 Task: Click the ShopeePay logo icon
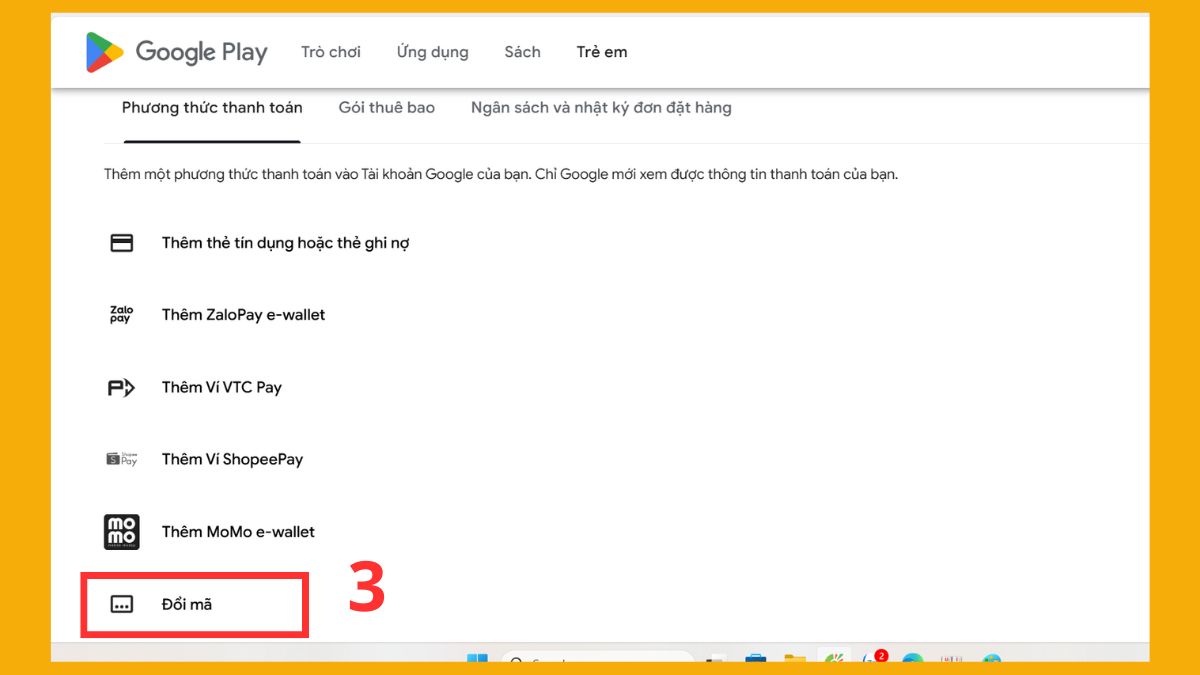point(121,459)
